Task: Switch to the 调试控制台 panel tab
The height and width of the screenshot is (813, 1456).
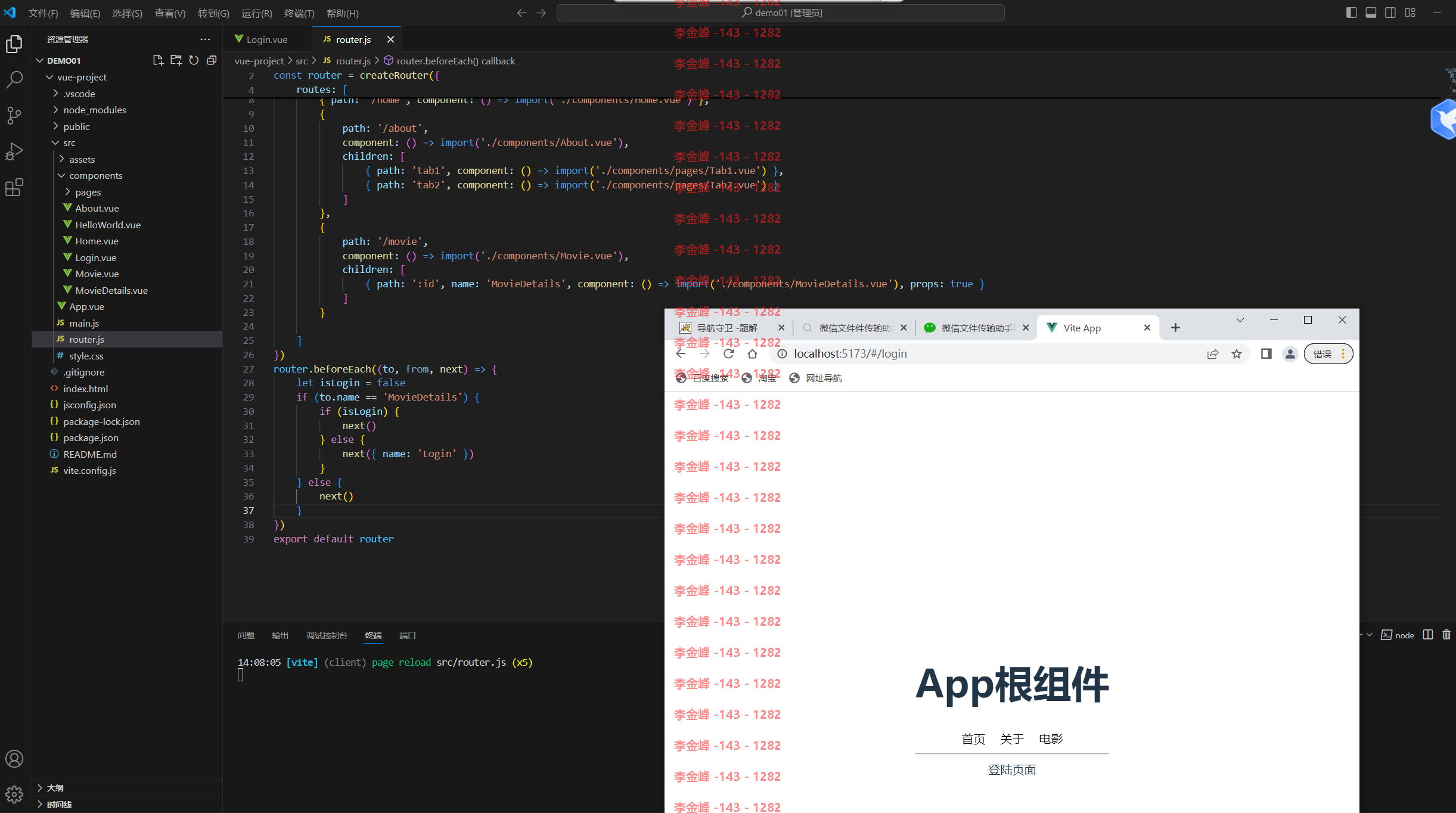Action: (327, 635)
